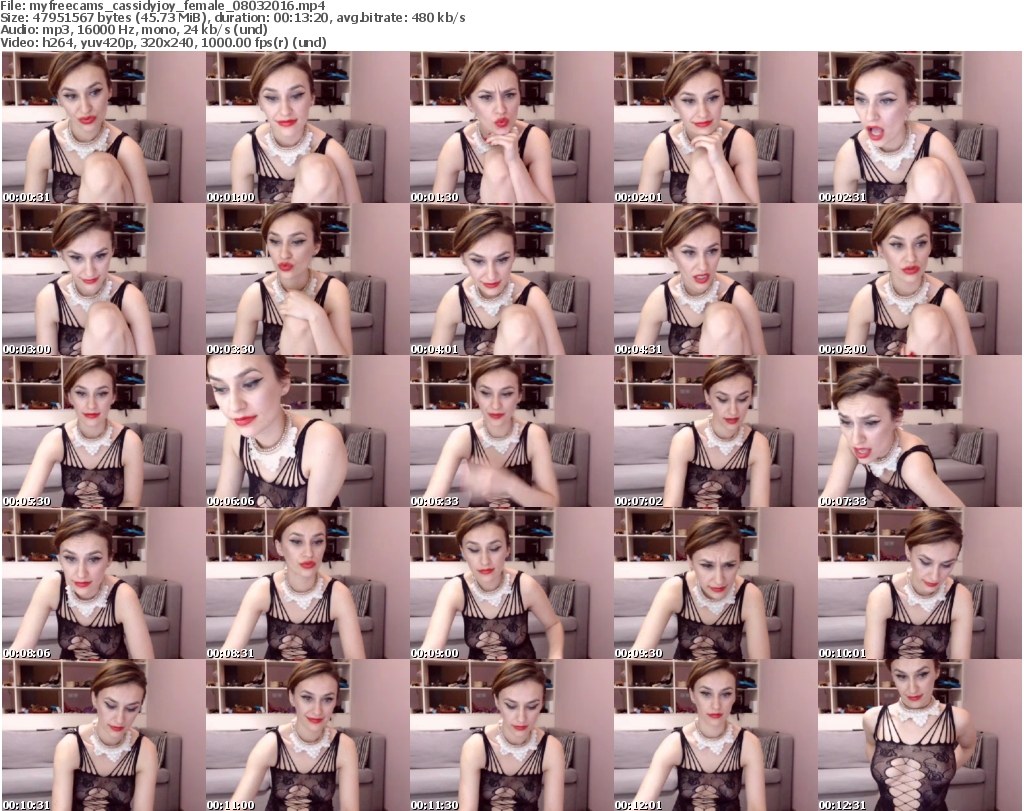Open the thumbnail frame timestamped 00:04:31

715,279
